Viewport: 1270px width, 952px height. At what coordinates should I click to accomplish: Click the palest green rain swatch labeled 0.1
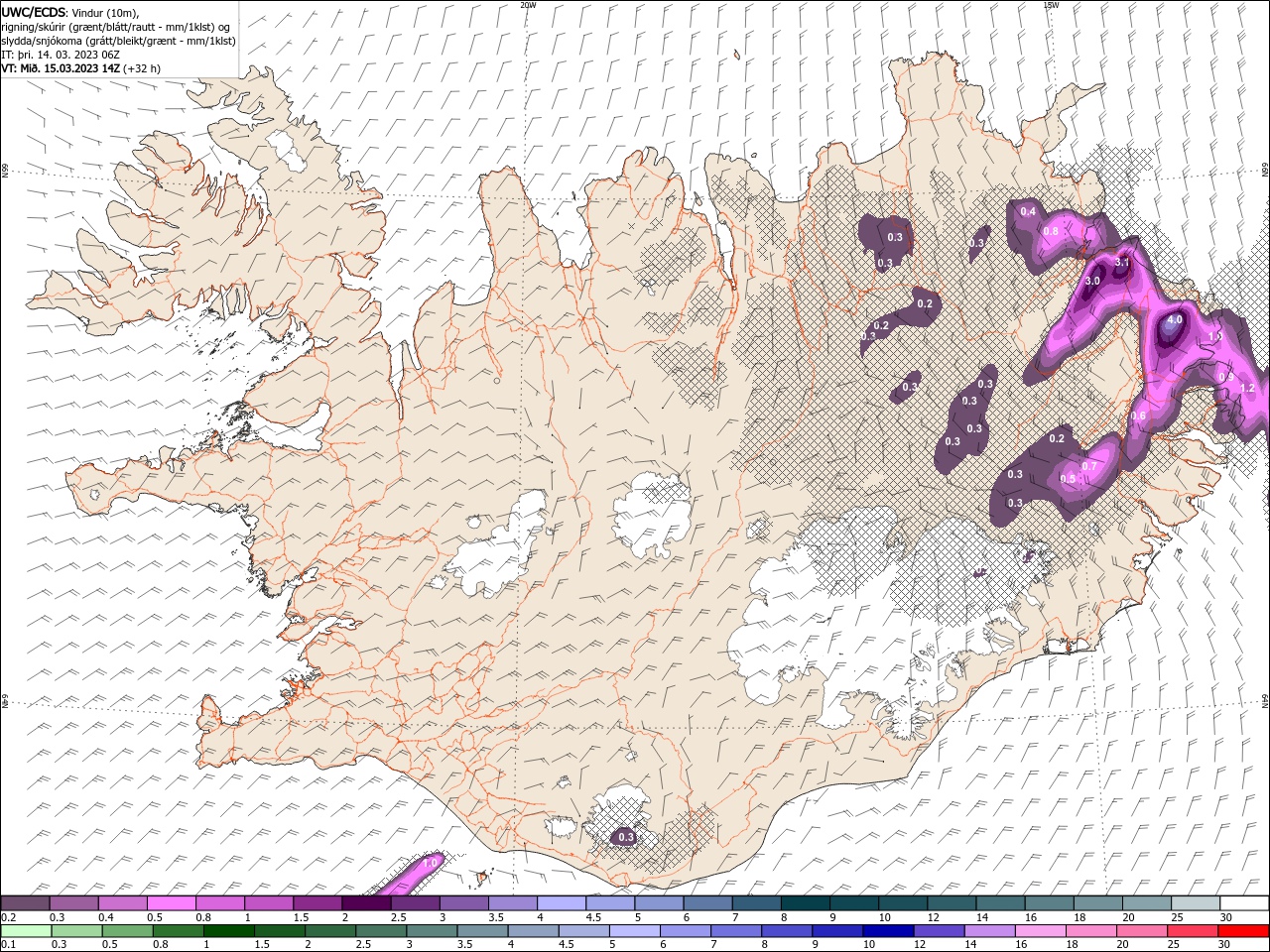pos(27,931)
